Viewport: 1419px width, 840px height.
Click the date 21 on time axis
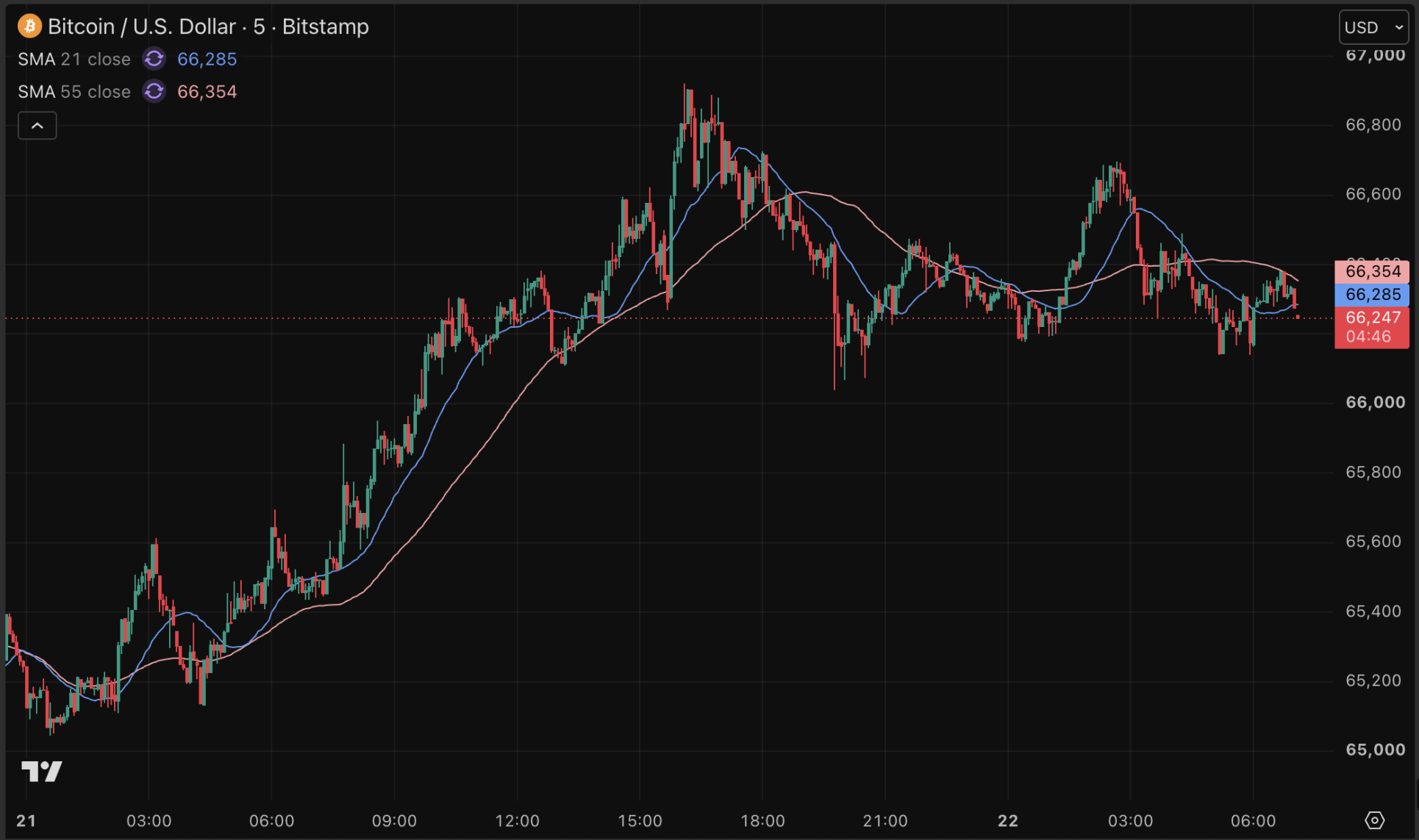point(26,821)
